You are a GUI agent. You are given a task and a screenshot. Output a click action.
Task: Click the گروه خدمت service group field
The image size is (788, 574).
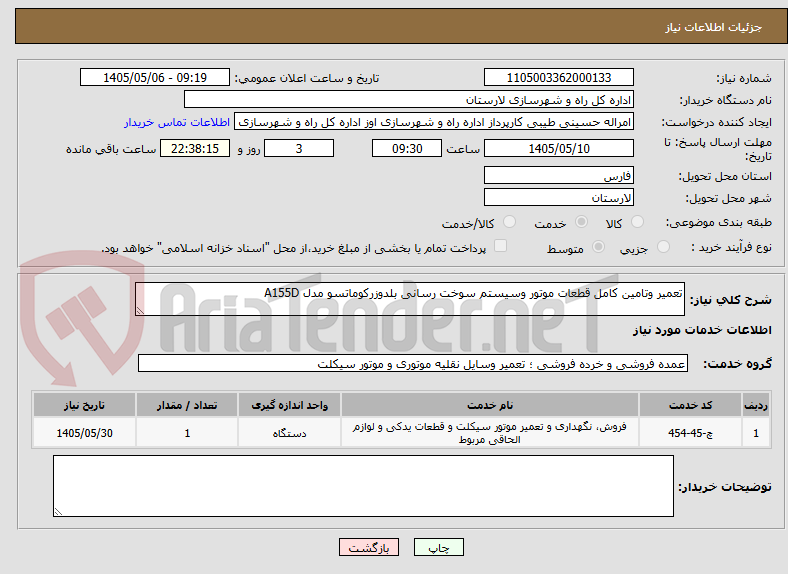(413, 363)
